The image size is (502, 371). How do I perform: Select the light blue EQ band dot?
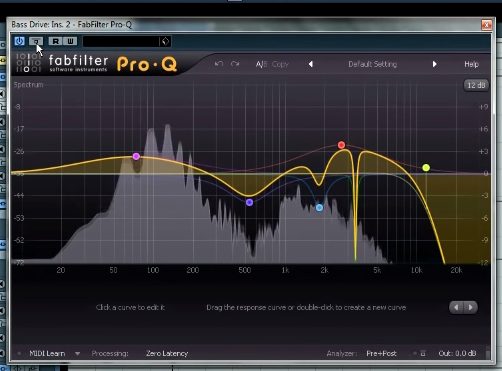319,208
